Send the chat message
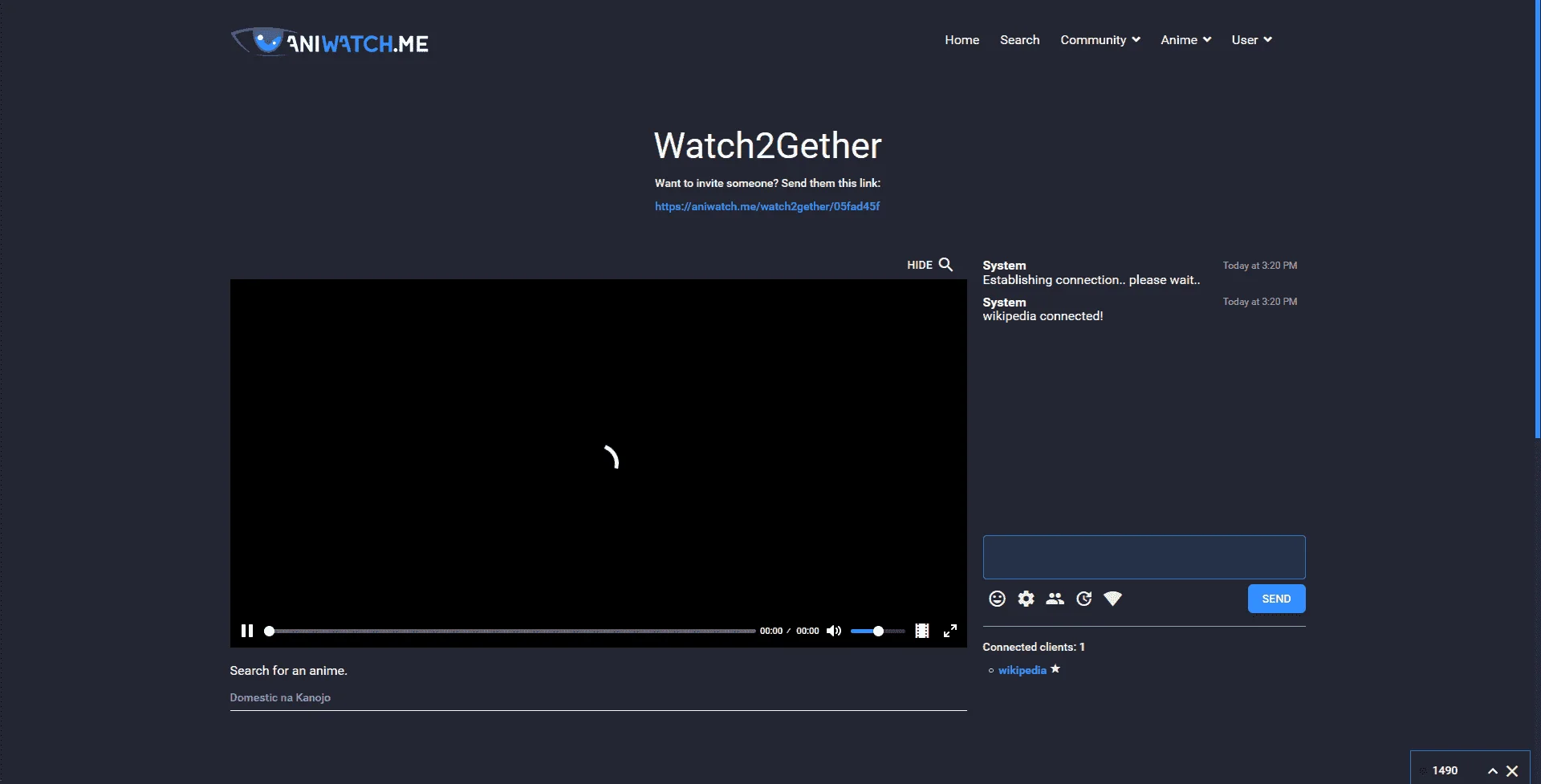This screenshot has height=784, width=1541. point(1276,599)
